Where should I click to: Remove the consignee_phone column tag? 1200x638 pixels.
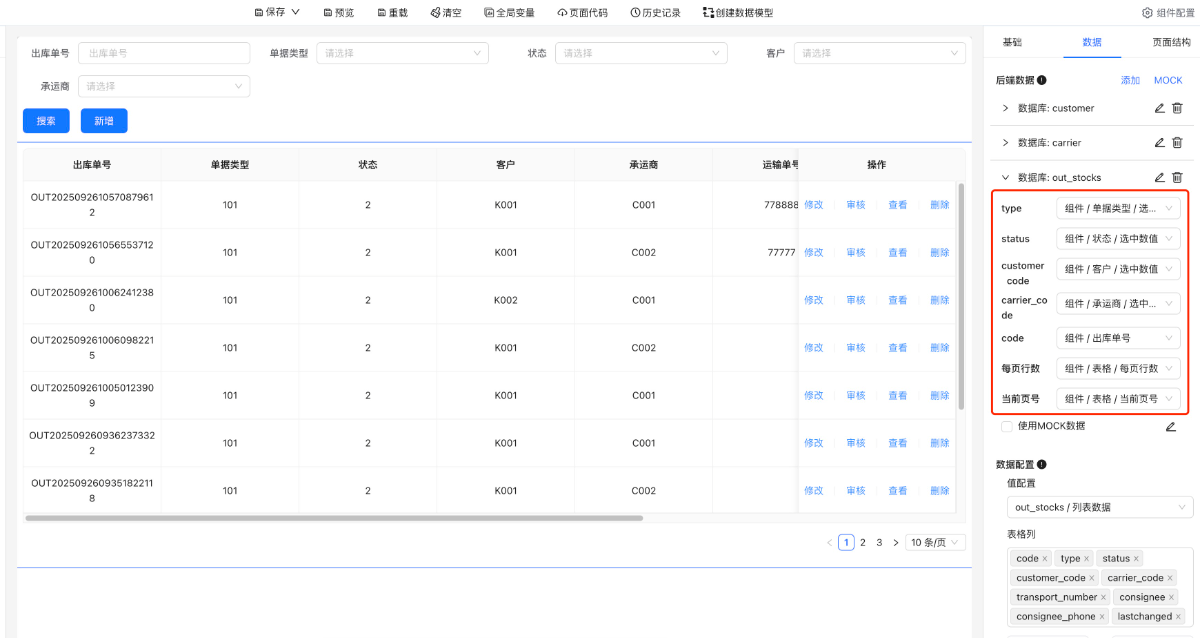pyautogui.click(x=1102, y=617)
